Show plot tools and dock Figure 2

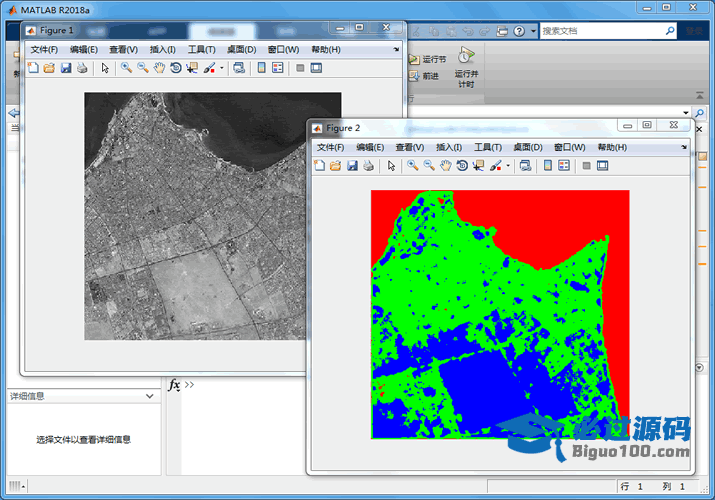click(x=602, y=165)
